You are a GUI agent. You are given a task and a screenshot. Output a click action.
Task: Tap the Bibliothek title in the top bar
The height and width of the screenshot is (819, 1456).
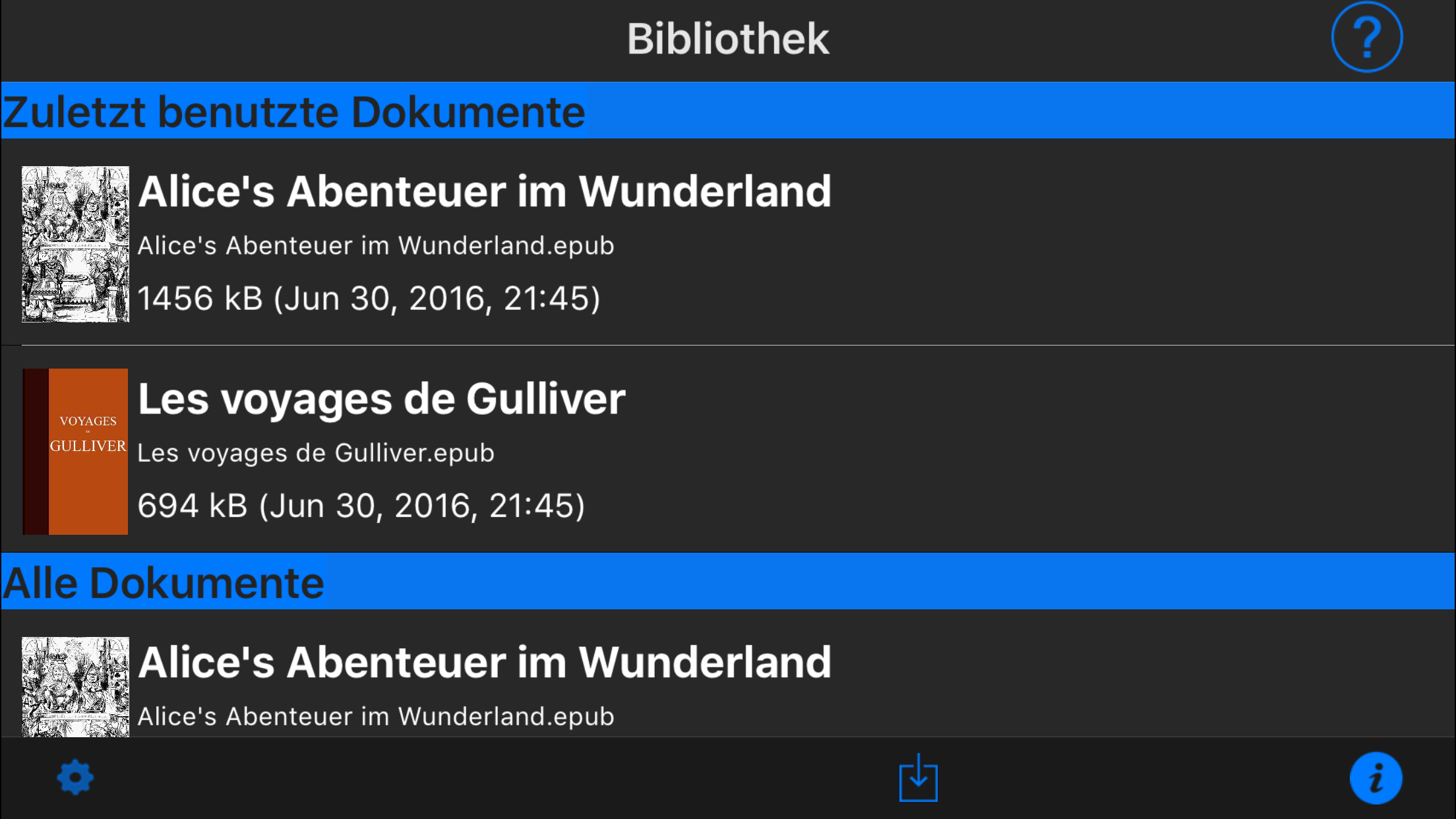(727, 39)
